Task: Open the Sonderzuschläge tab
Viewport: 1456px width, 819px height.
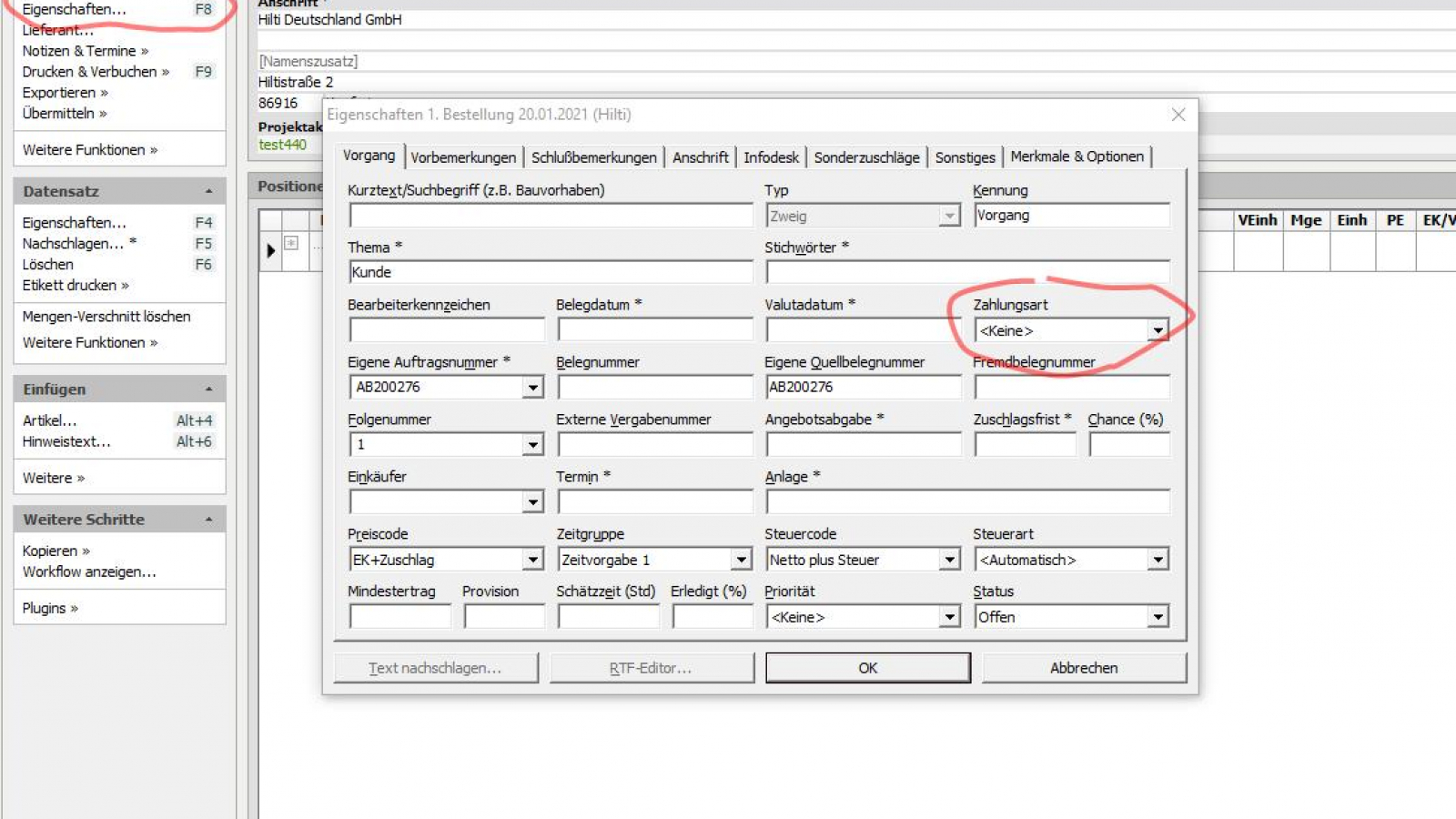Action: pos(866,157)
